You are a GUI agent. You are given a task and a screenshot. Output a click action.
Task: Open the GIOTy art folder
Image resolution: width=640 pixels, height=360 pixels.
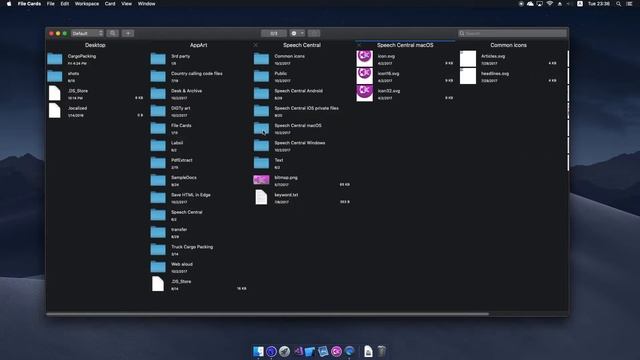(158, 111)
